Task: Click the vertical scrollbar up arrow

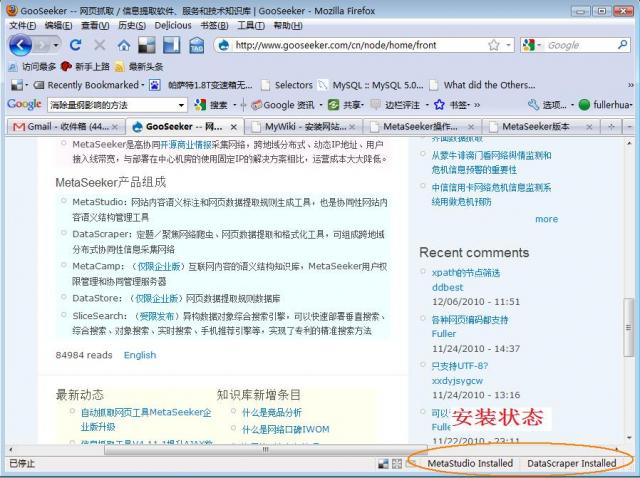Action: pyautogui.click(x=629, y=143)
